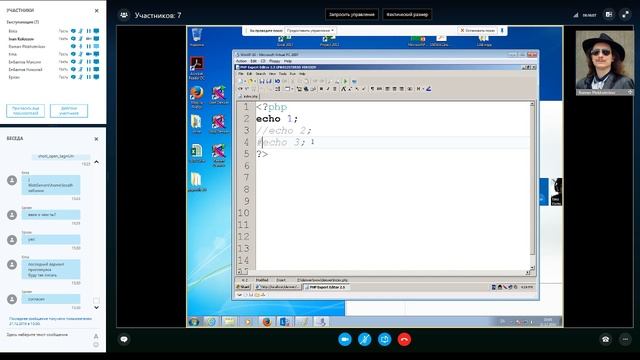Close the Беседа conversation panel

pos(96,139)
